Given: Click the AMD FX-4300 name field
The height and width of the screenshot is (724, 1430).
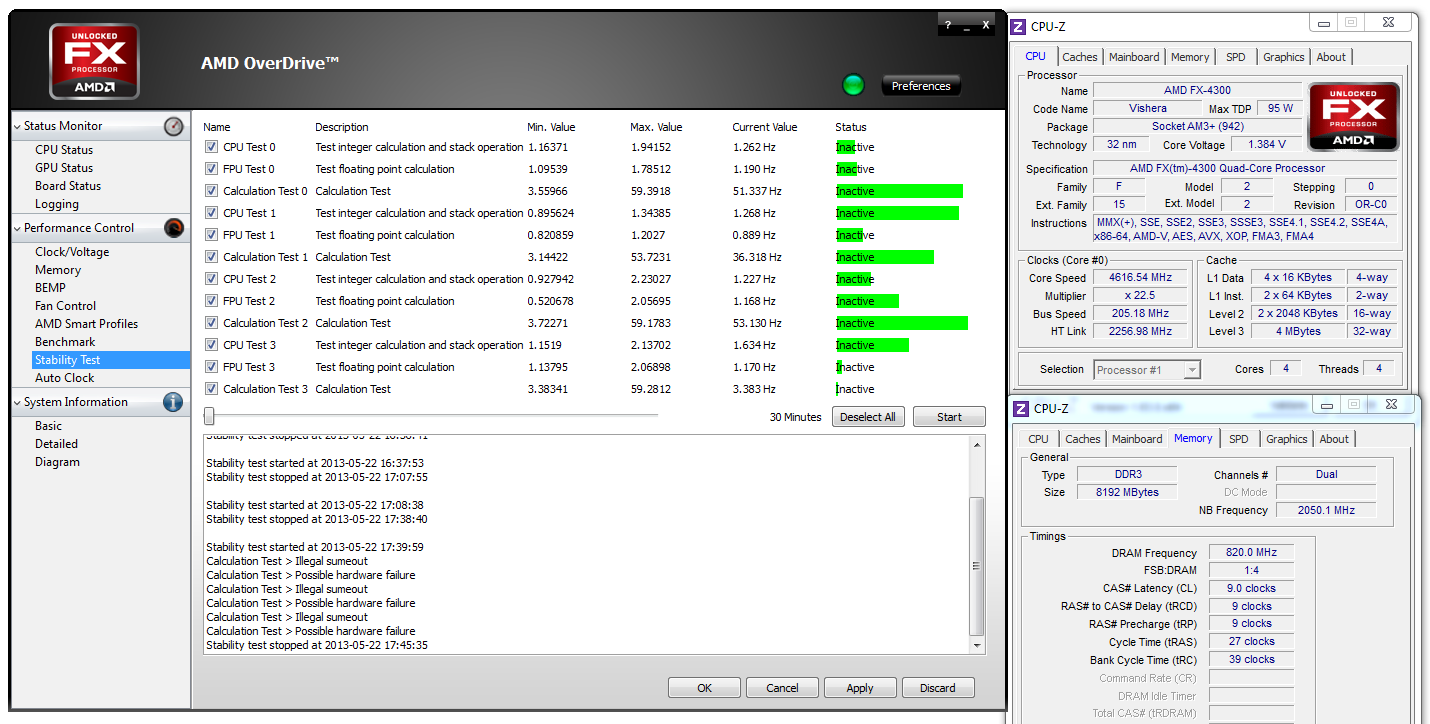Looking at the screenshot, I should pyautogui.click(x=1197, y=90).
